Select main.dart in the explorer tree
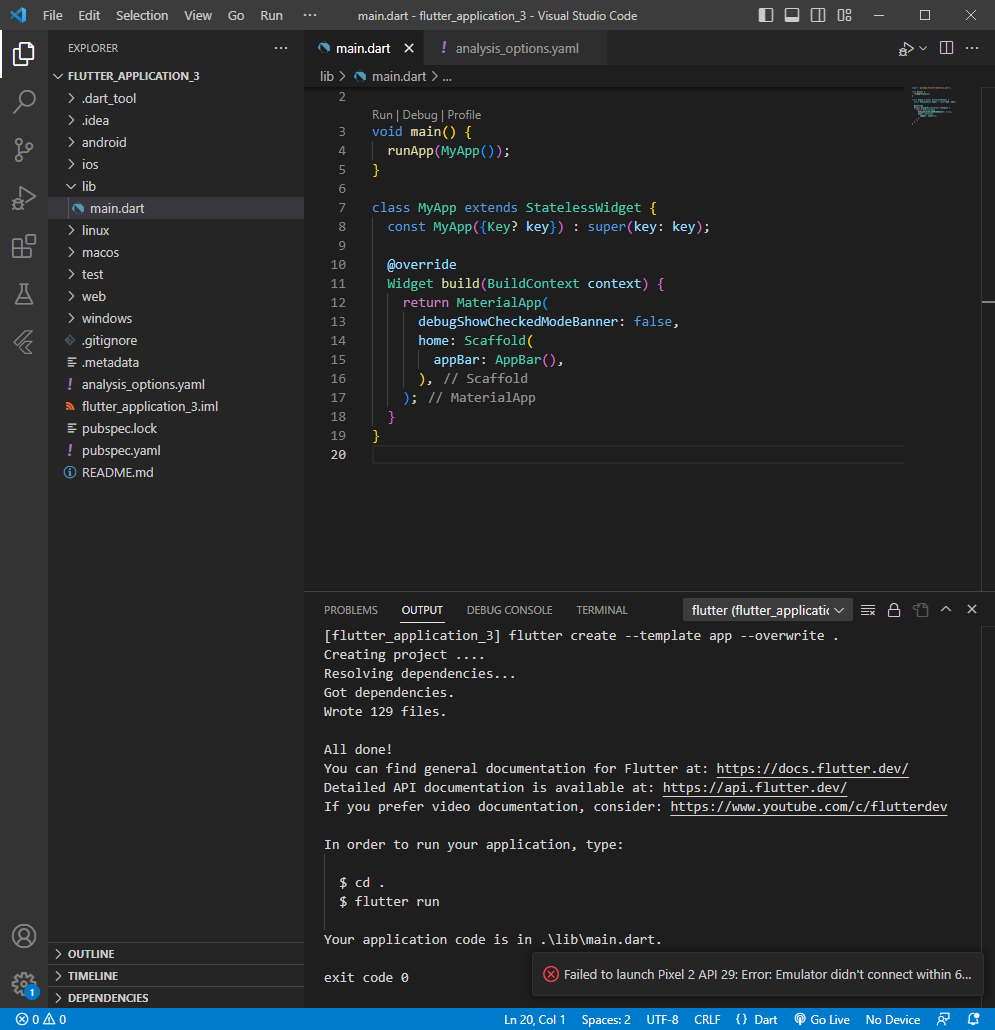 (x=176, y=208)
